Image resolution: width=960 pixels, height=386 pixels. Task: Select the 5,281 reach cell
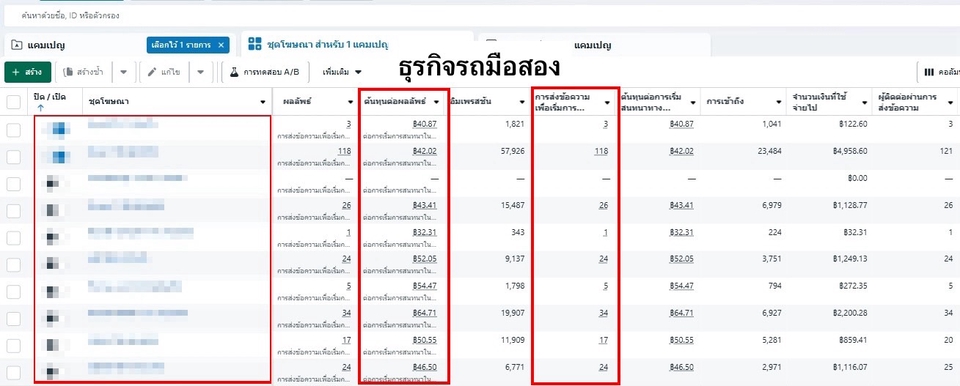click(x=772, y=340)
